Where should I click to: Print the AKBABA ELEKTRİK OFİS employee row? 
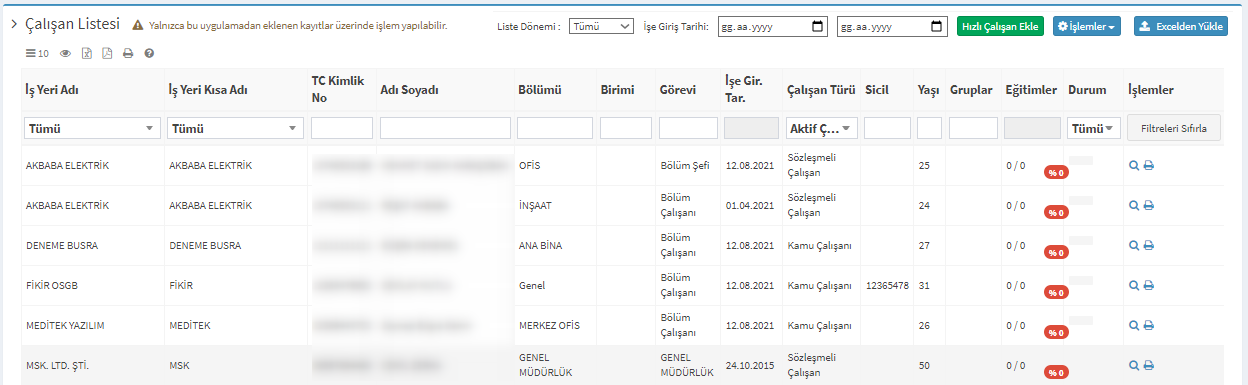[x=1148, y=165]
